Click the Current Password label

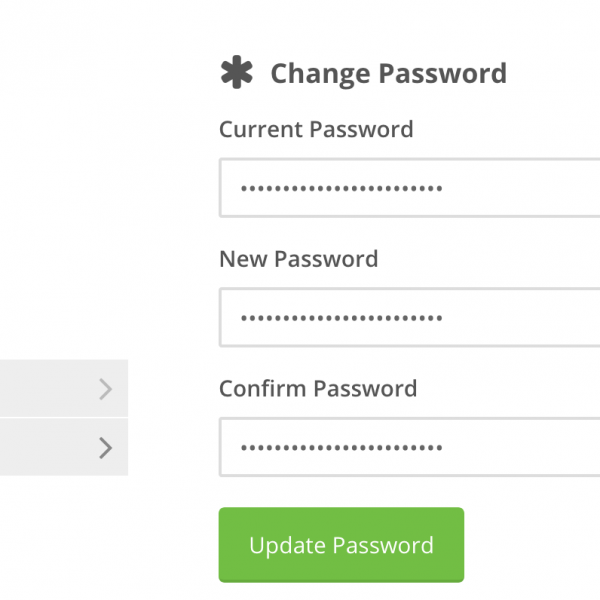point(316,129)
